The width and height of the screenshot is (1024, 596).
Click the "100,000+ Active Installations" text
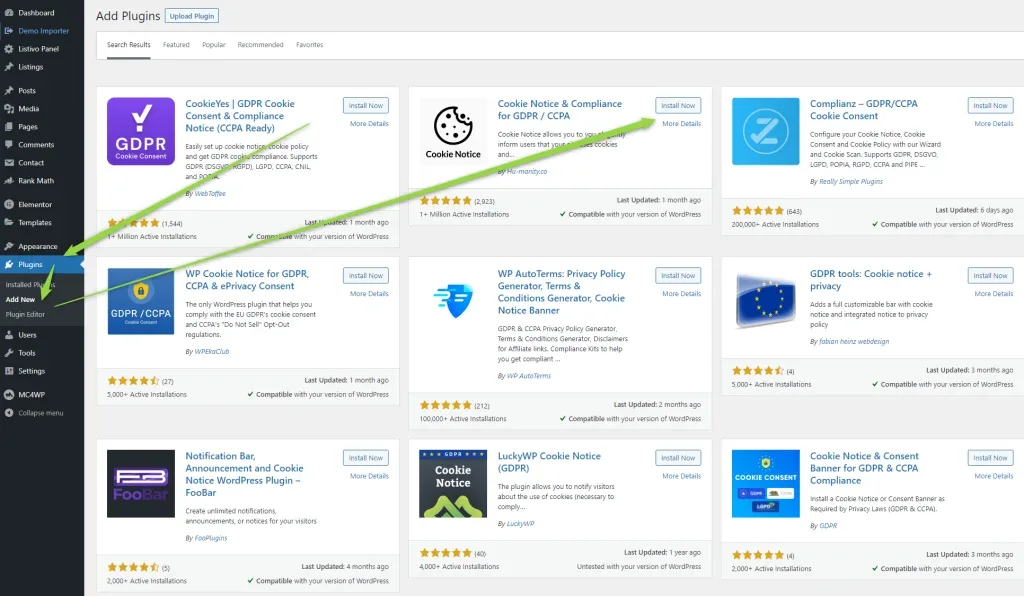point(463,419)
